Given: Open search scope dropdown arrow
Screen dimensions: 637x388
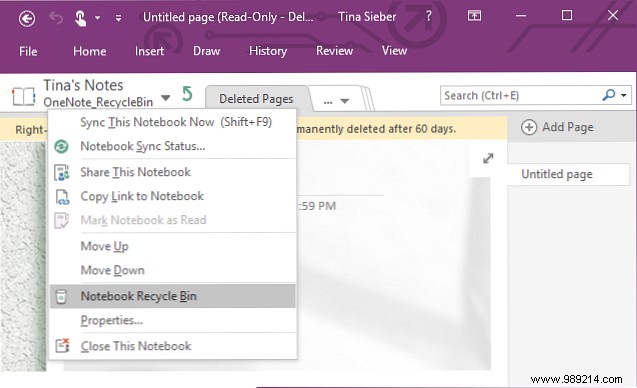Looking at the screenshot, I should point(624,96).
